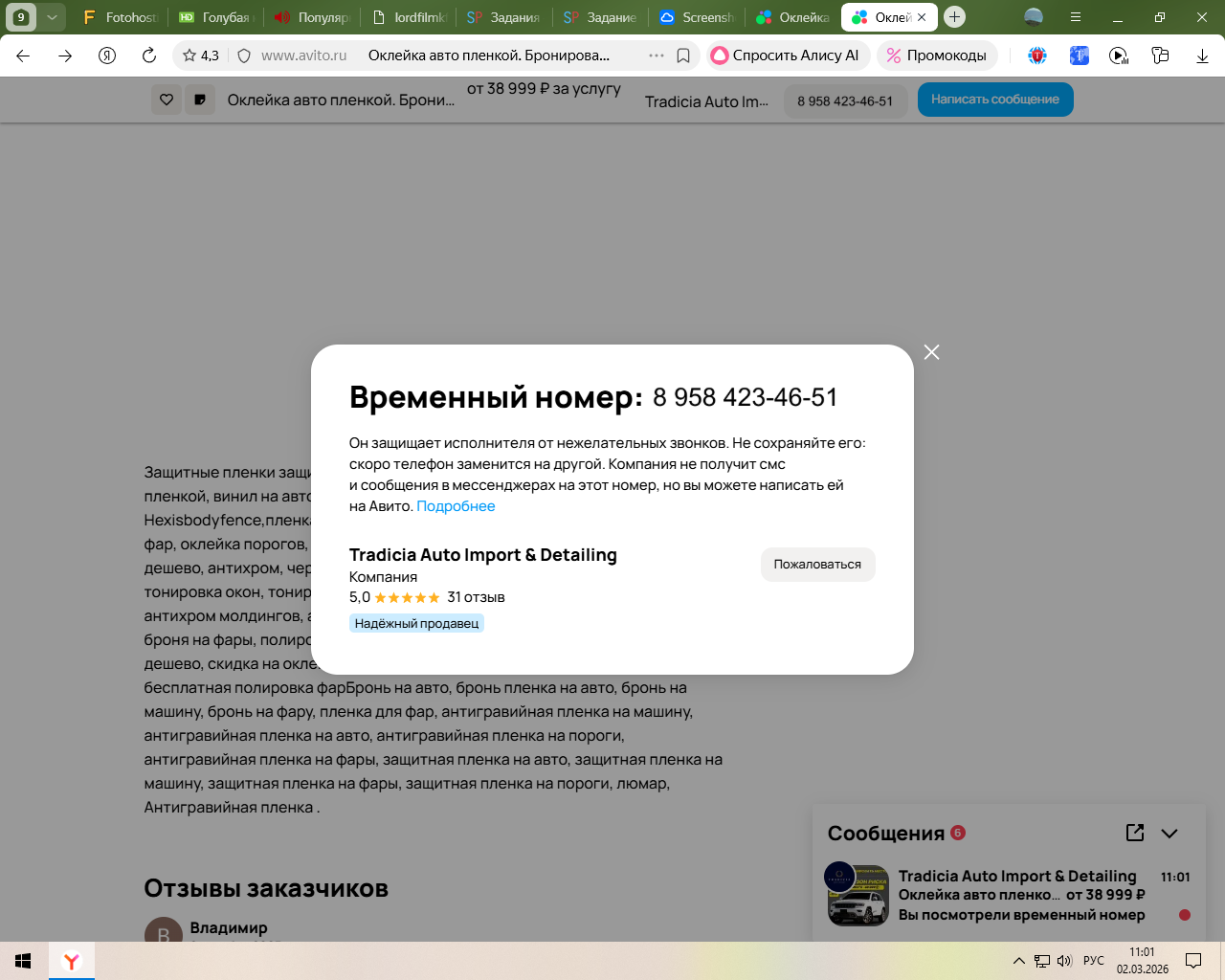Image resolution: width=1225 pixels, height=980 pixels.
Task: Go forward to the next page
Action: click(x=65, y=56)
